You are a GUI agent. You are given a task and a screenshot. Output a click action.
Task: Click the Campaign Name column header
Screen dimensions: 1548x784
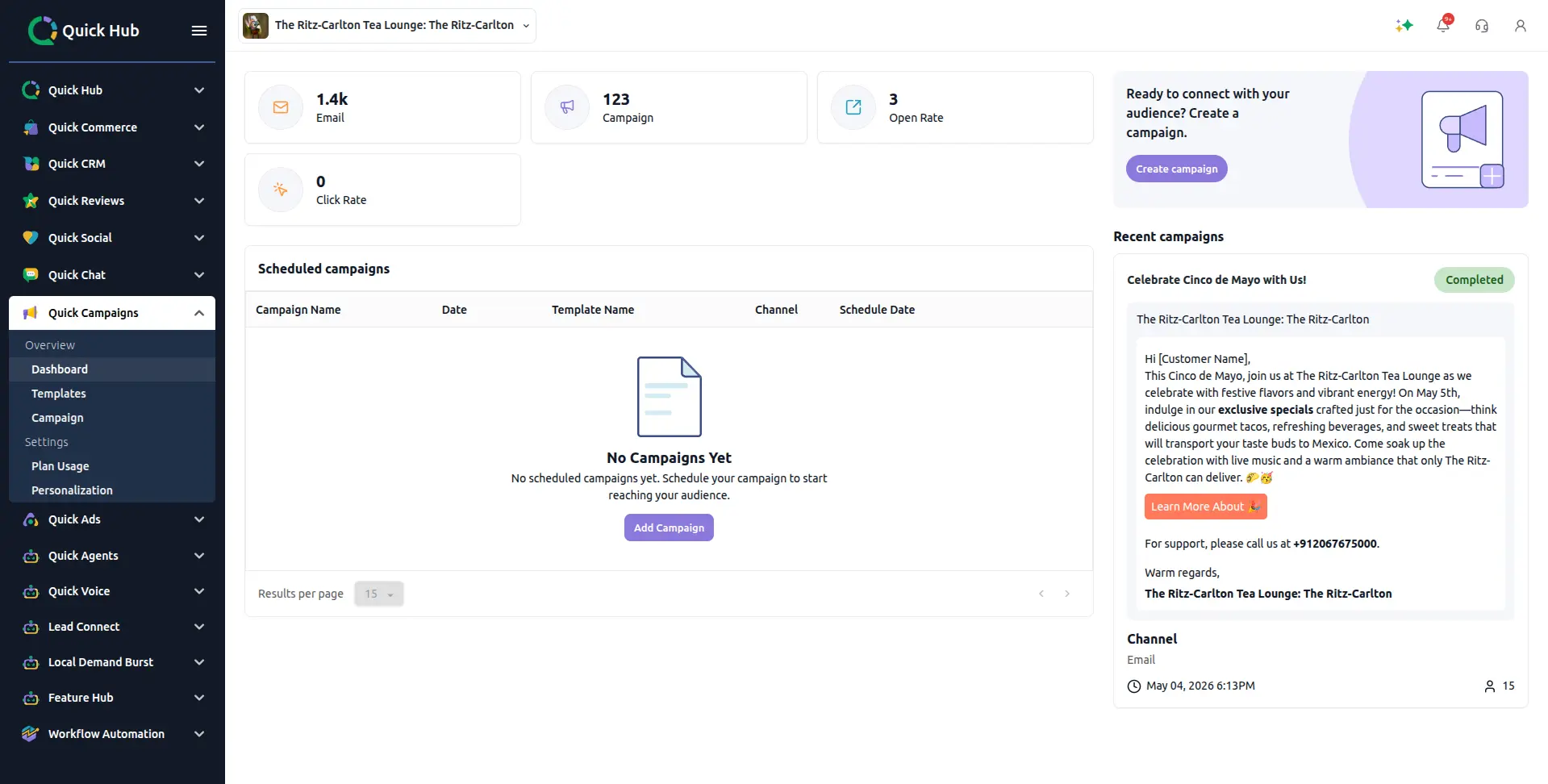[x=298, y=310]
